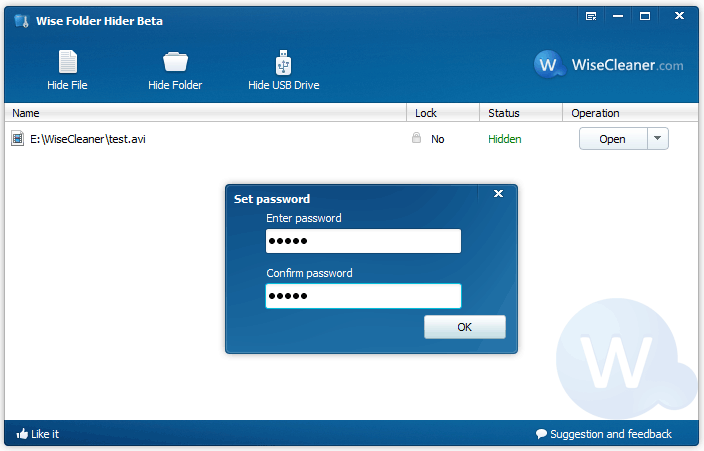Image resolution: width=704 pixels, height=451 pixels.
Task: Click the Hide Folder icon
Action: click(x=175, y=62)
